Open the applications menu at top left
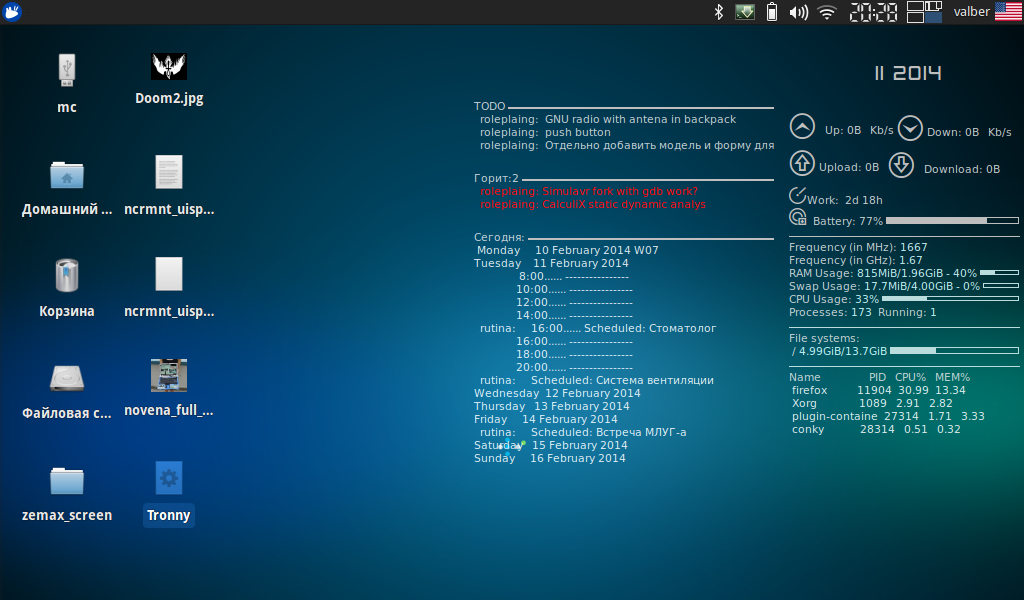1024x600 pixels. (x=11, y=11)
